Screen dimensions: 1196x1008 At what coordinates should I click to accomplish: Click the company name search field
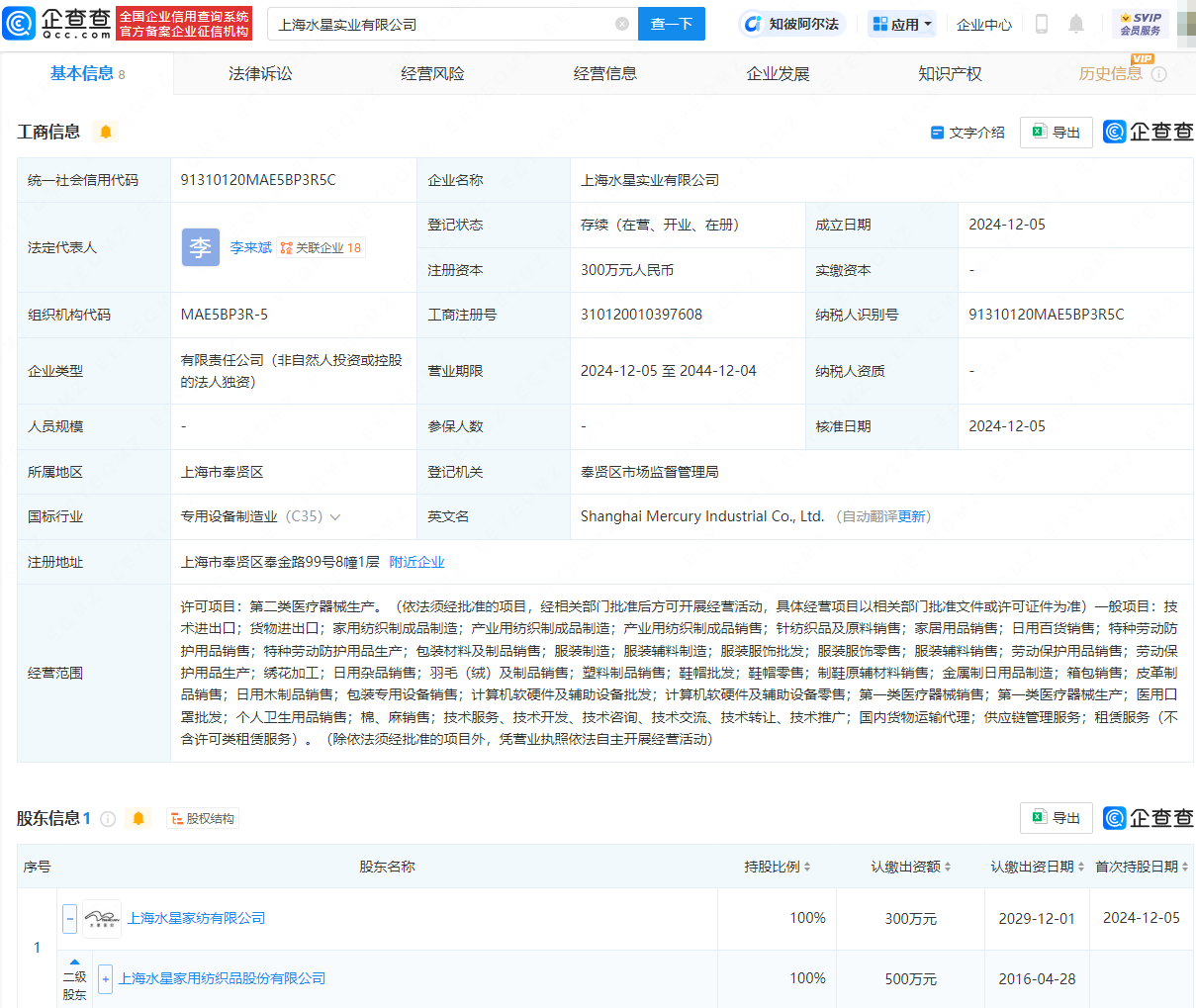pyautogui.click(x=441, y=24)
